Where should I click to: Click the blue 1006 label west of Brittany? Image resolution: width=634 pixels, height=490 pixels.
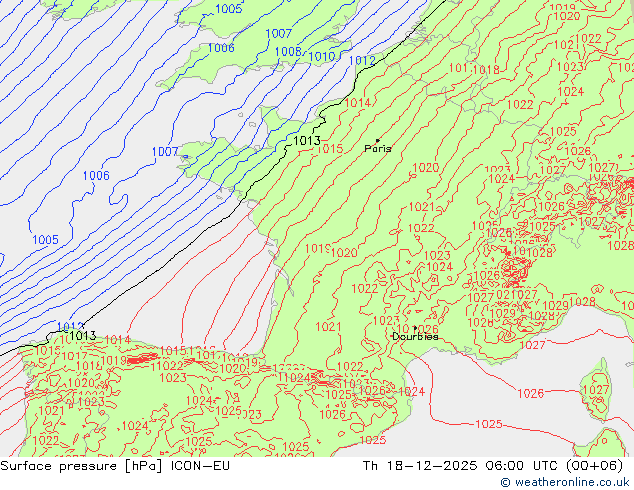(96, 175)
